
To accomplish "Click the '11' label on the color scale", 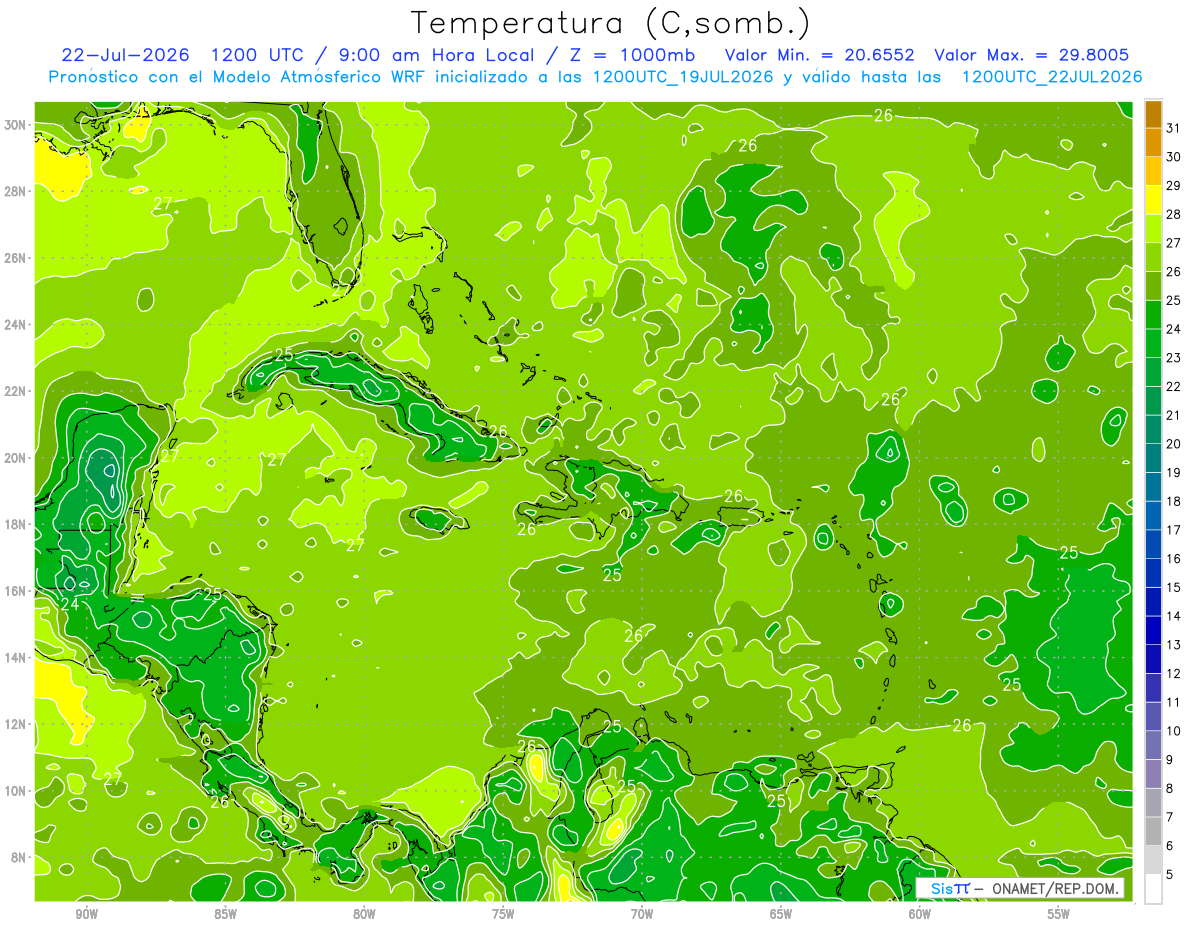I will pyautogui.click(x=1174, y=702).
